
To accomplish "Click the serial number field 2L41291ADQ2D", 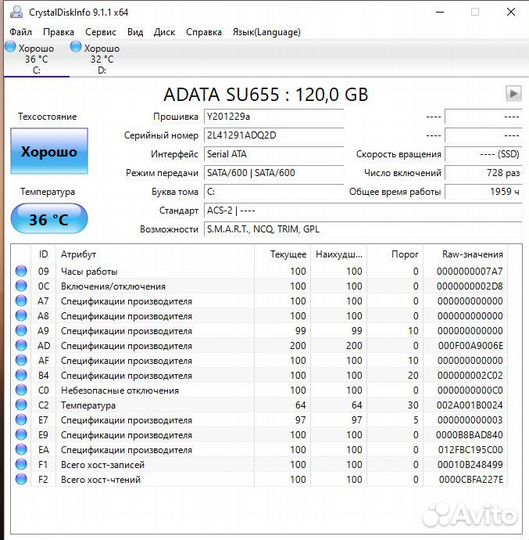I will [274, 135].
